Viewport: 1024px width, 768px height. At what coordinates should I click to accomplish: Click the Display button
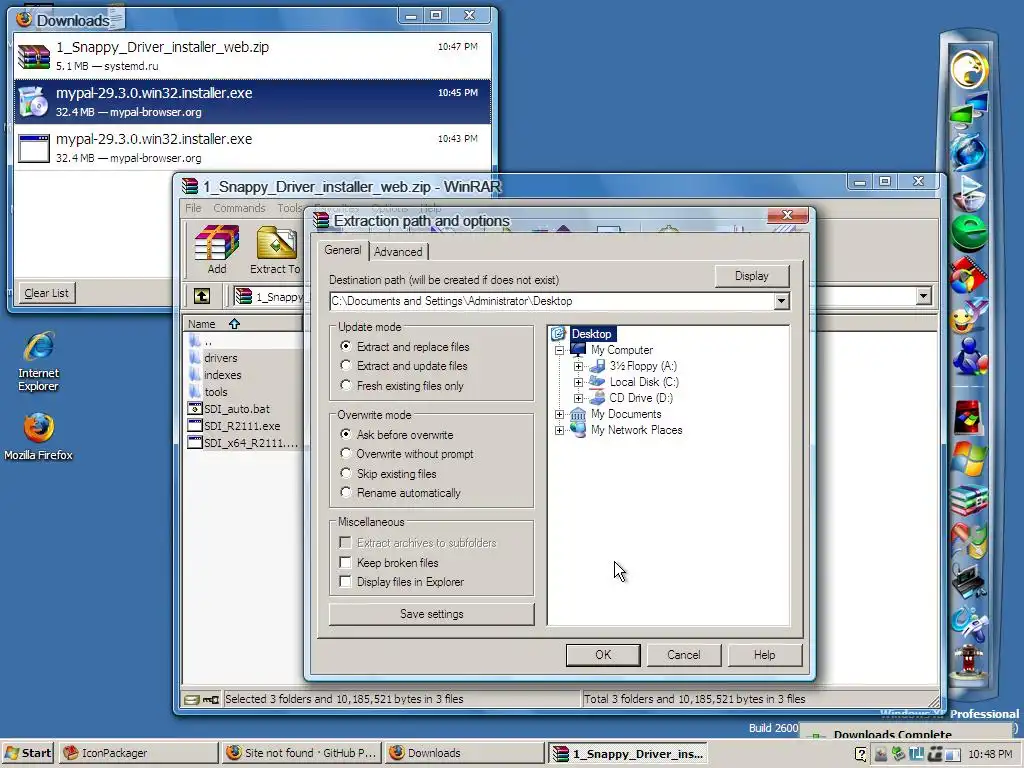752,276
